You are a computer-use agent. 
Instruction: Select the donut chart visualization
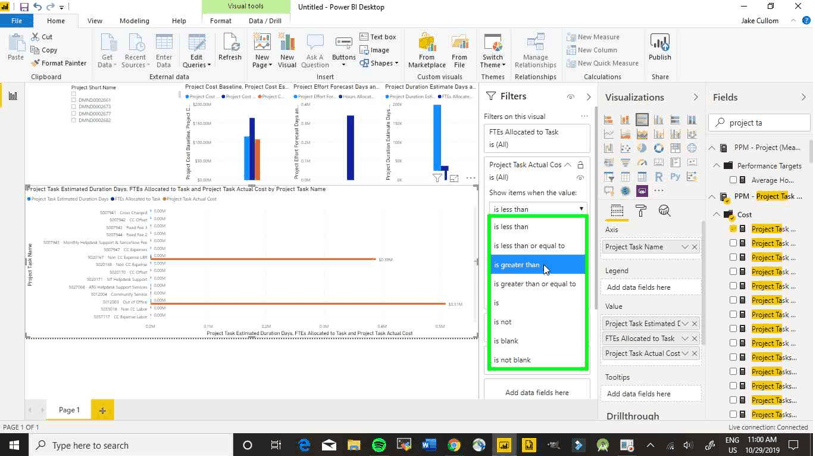coord(659,148)
